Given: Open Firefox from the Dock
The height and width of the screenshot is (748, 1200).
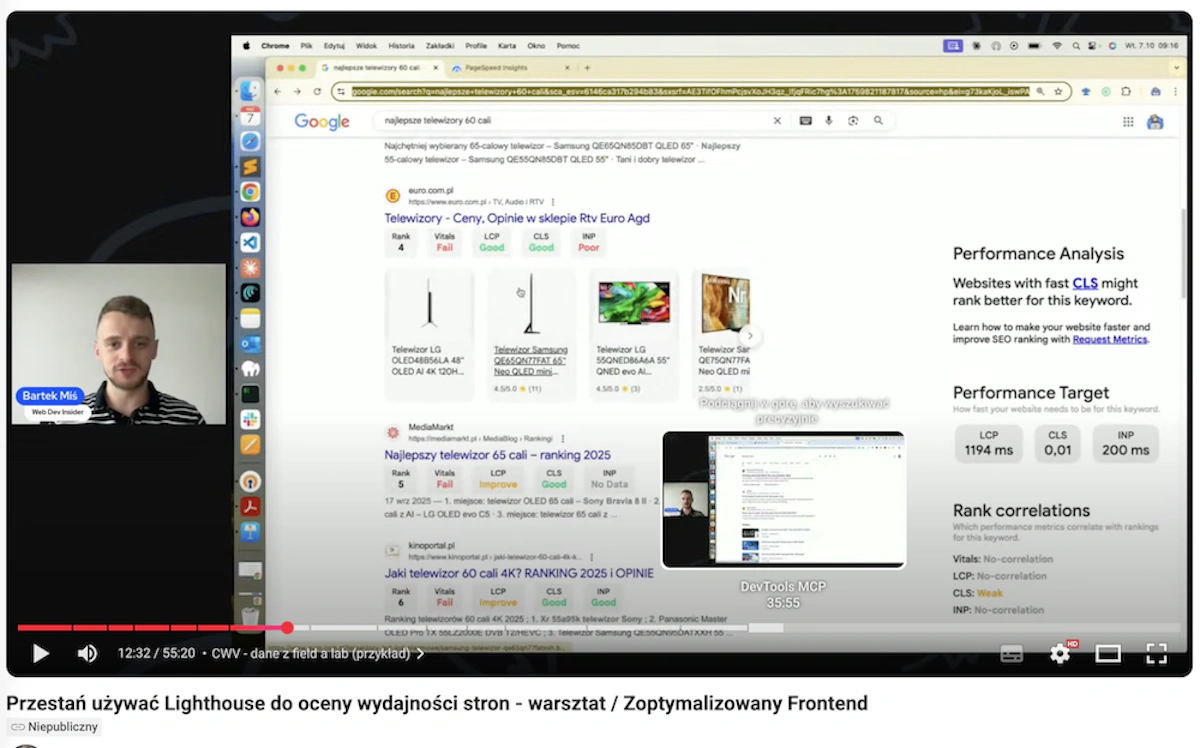Looking at the screenshot, I should pyautogui.click(x=250, y=217).
